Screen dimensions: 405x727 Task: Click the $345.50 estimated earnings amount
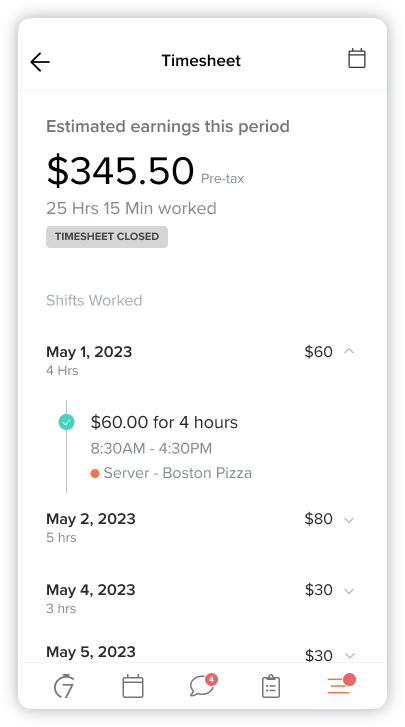(x=120, y=171)
